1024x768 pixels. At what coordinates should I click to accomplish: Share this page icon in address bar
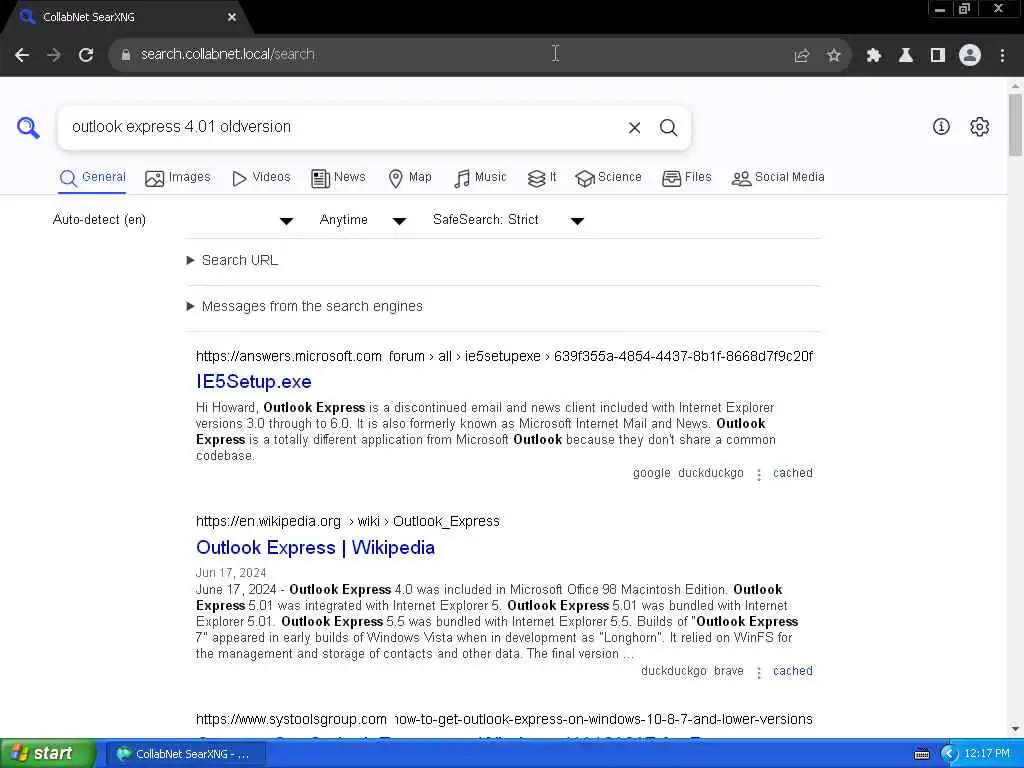pyautogui.click(x=802, y=56)
